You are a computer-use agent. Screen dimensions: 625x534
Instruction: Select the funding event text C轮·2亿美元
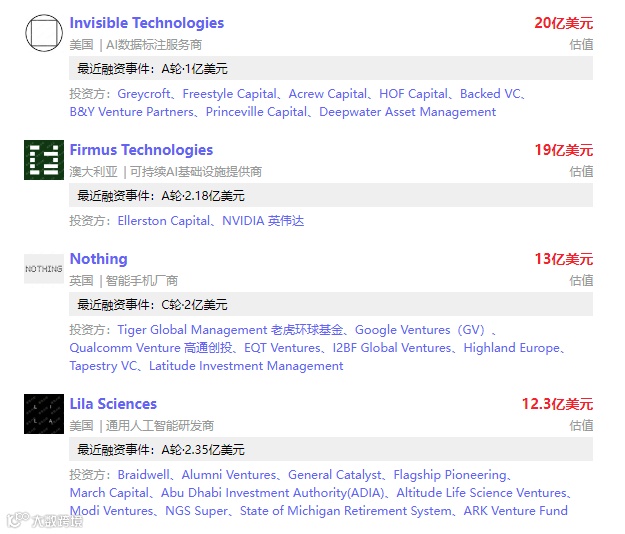coord(195,305)
